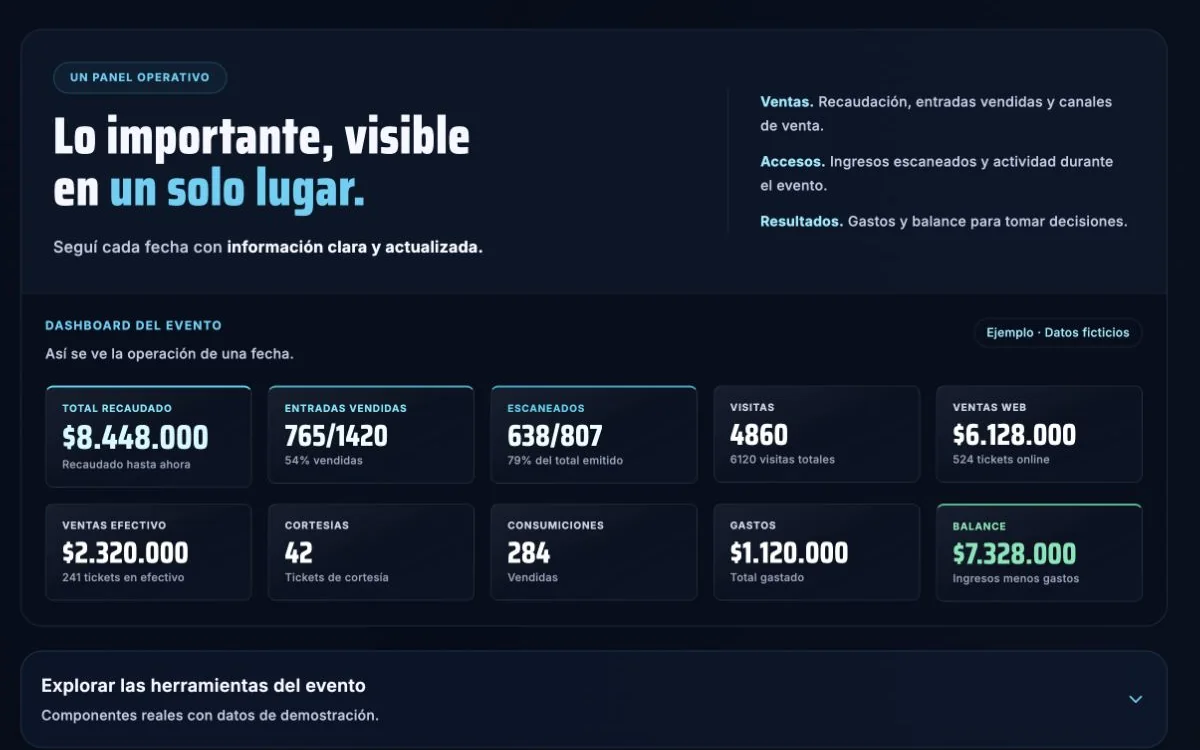Click the Balance $7.328.000 value
The width and height of the screenshot is (1200, 750).
point(1014,554)
